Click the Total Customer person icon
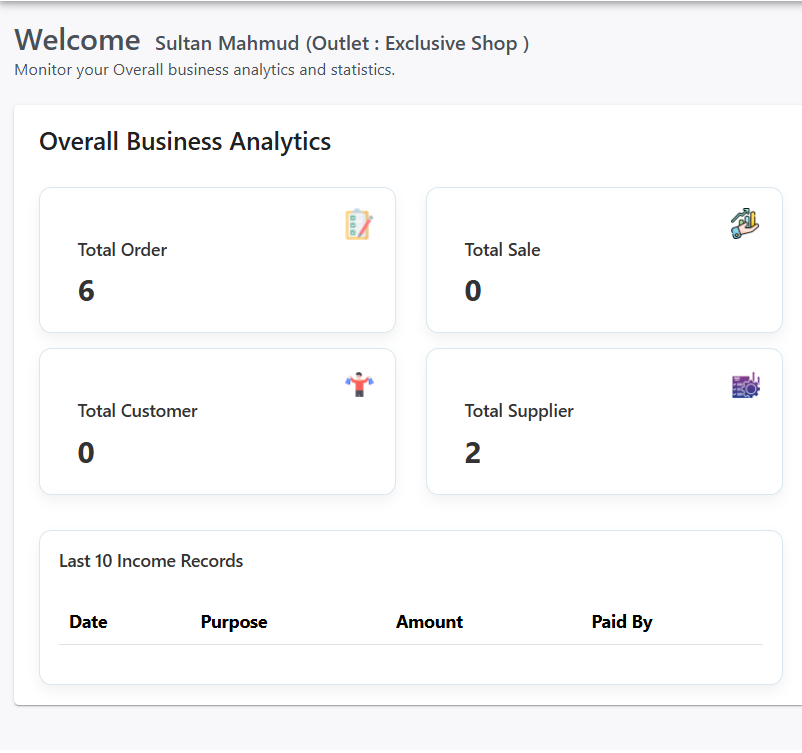This screenshot has width=802, height=753. tap(359, 385)
